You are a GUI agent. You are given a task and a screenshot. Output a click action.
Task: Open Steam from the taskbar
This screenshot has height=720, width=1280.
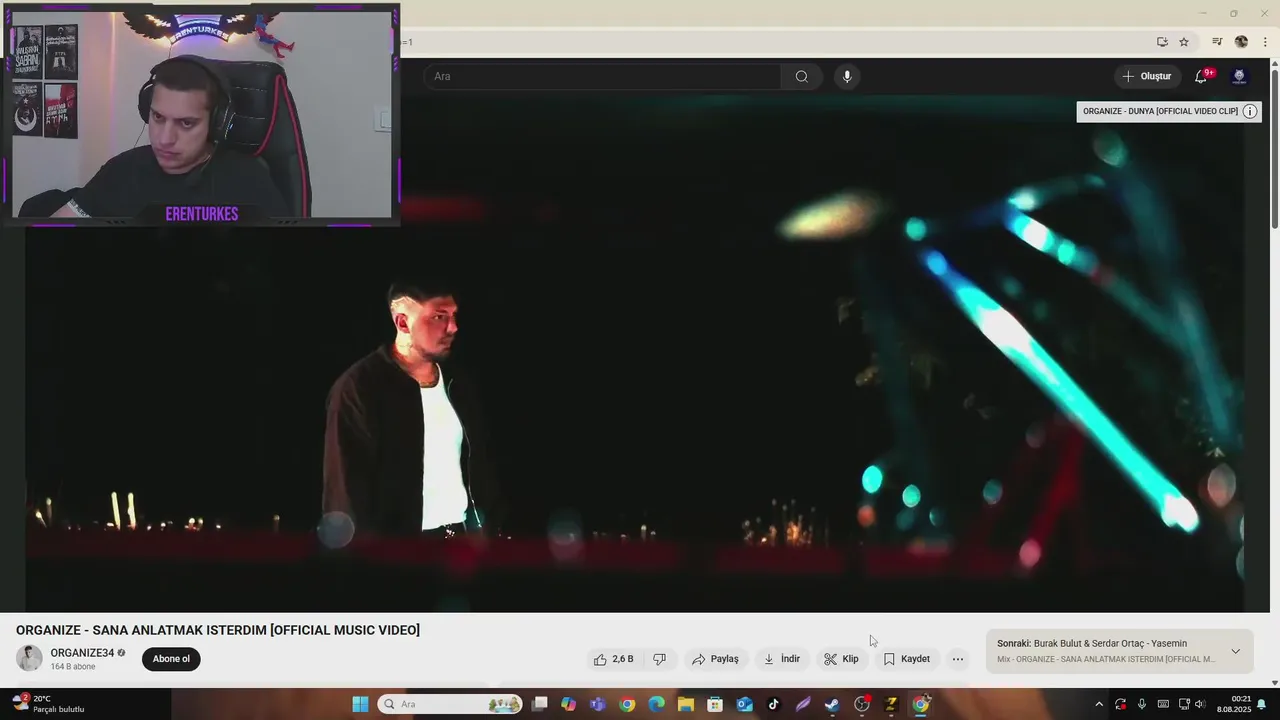[x=832, y=704]
